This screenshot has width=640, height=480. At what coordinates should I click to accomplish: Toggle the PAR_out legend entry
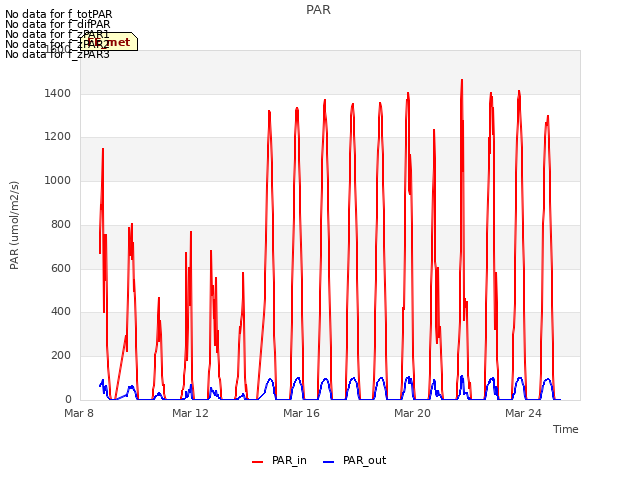tap(354, 460)
